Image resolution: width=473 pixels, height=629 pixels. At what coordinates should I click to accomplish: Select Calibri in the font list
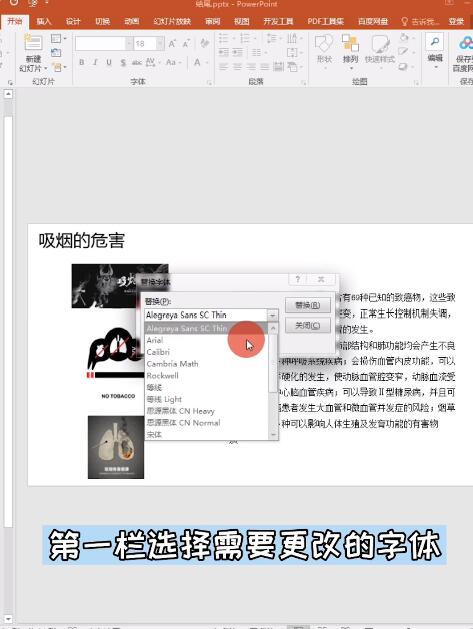[x=207, y=352]
